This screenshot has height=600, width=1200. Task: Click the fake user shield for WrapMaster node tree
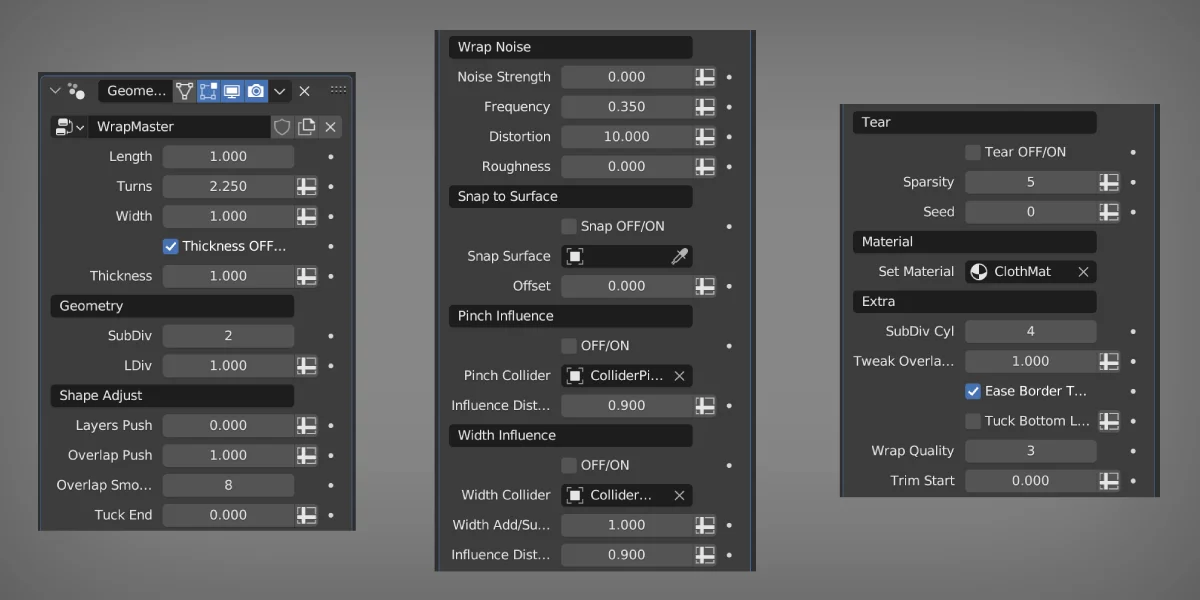tap(282, 126)
